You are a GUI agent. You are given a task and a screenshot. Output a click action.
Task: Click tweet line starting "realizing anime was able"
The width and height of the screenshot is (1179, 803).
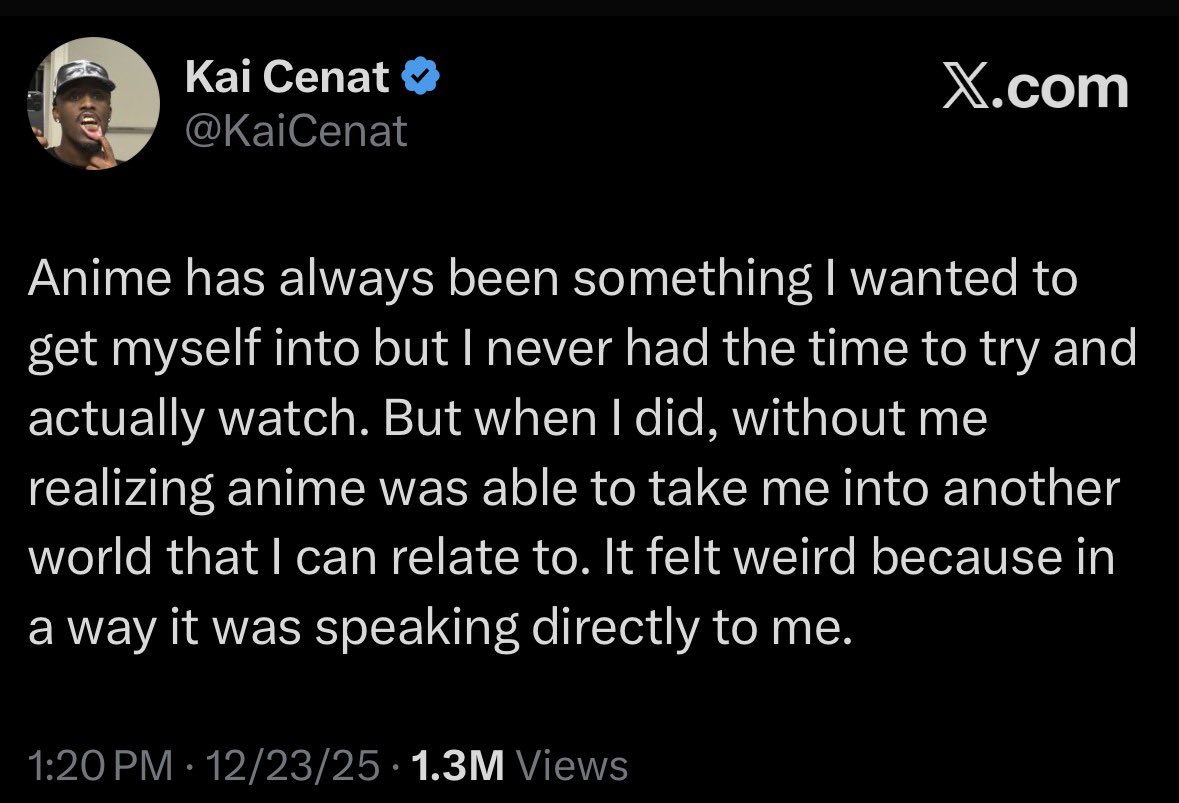pos(574,489)
